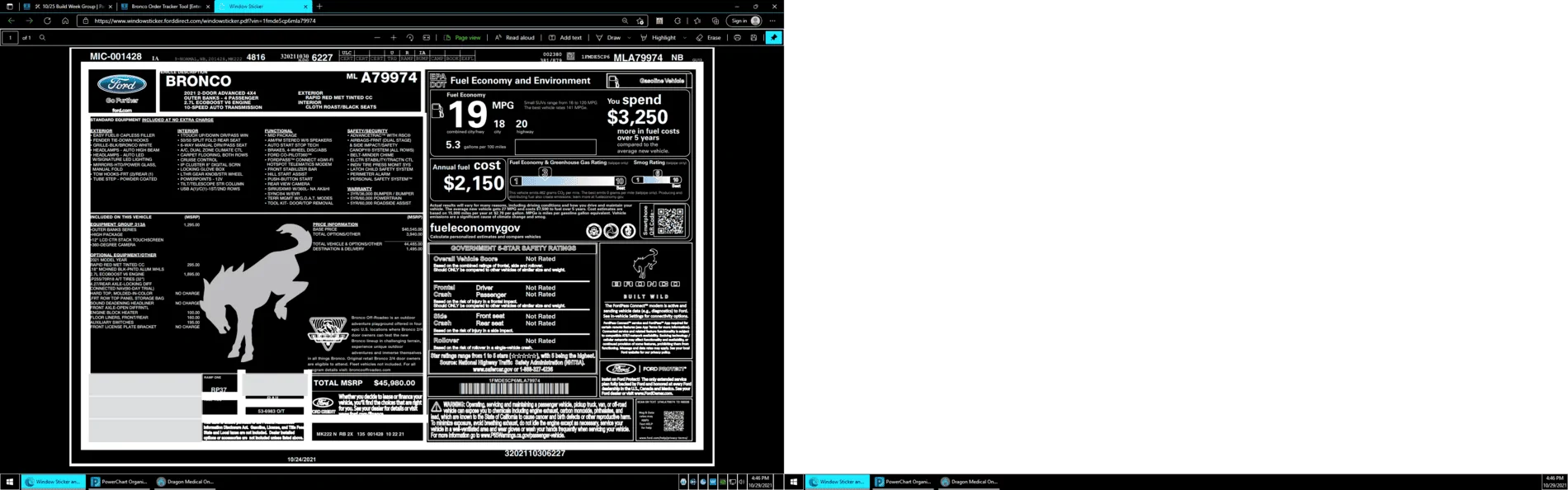Screen dimensions: 1568x490
Task: Open Dragon Medical One on left taskbar
Action: tap(185, 482)
